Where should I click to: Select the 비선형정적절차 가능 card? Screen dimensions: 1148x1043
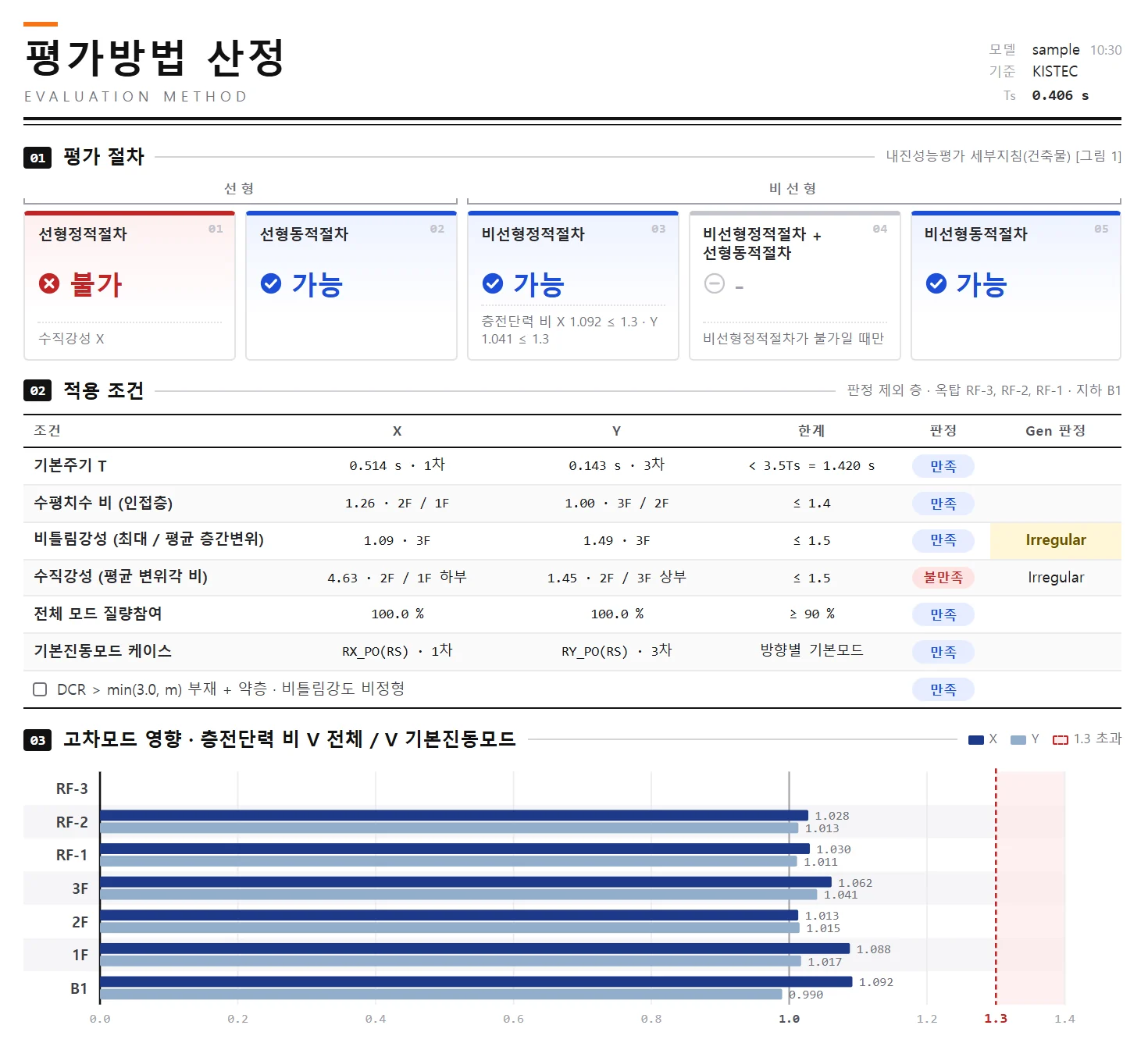pyautogui.click(x=573, y=286)
